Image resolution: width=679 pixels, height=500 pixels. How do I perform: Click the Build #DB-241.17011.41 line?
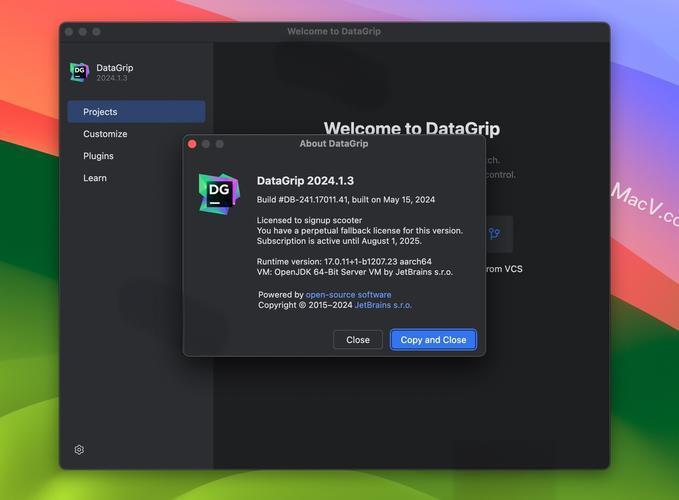tap(346, 200)
